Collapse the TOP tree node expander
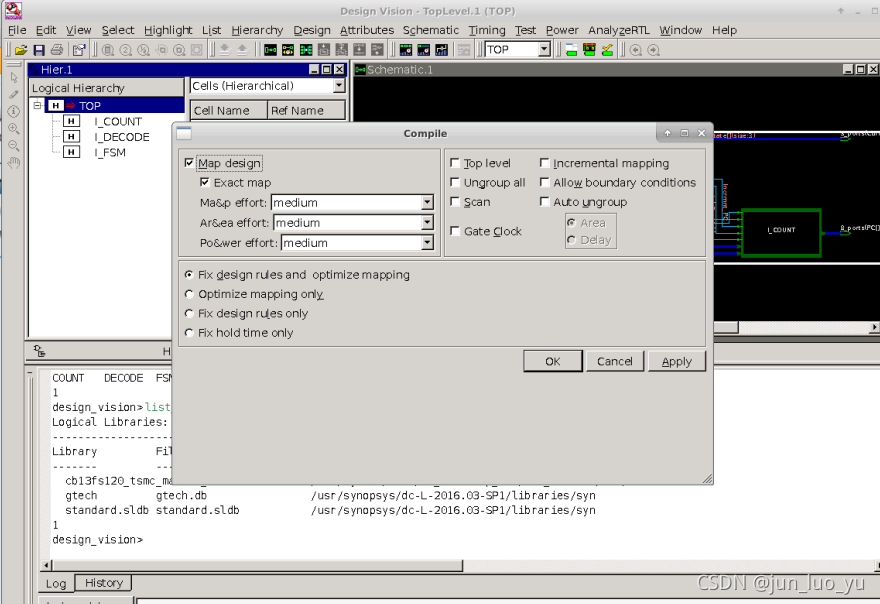The height and width of the screenshot is (604, 880). (38, 106)
